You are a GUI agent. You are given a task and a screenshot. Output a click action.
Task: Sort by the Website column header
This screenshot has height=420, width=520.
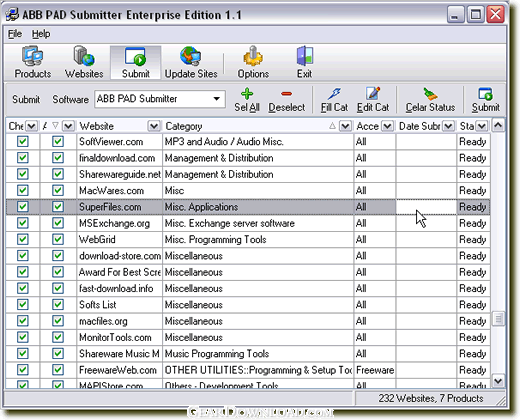(97, 126)
